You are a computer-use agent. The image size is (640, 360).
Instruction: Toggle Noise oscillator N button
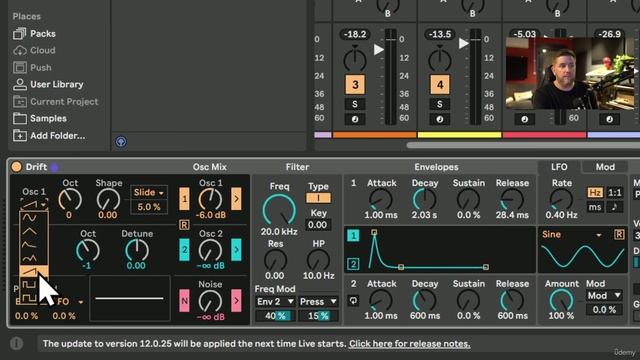coord(184,301)
